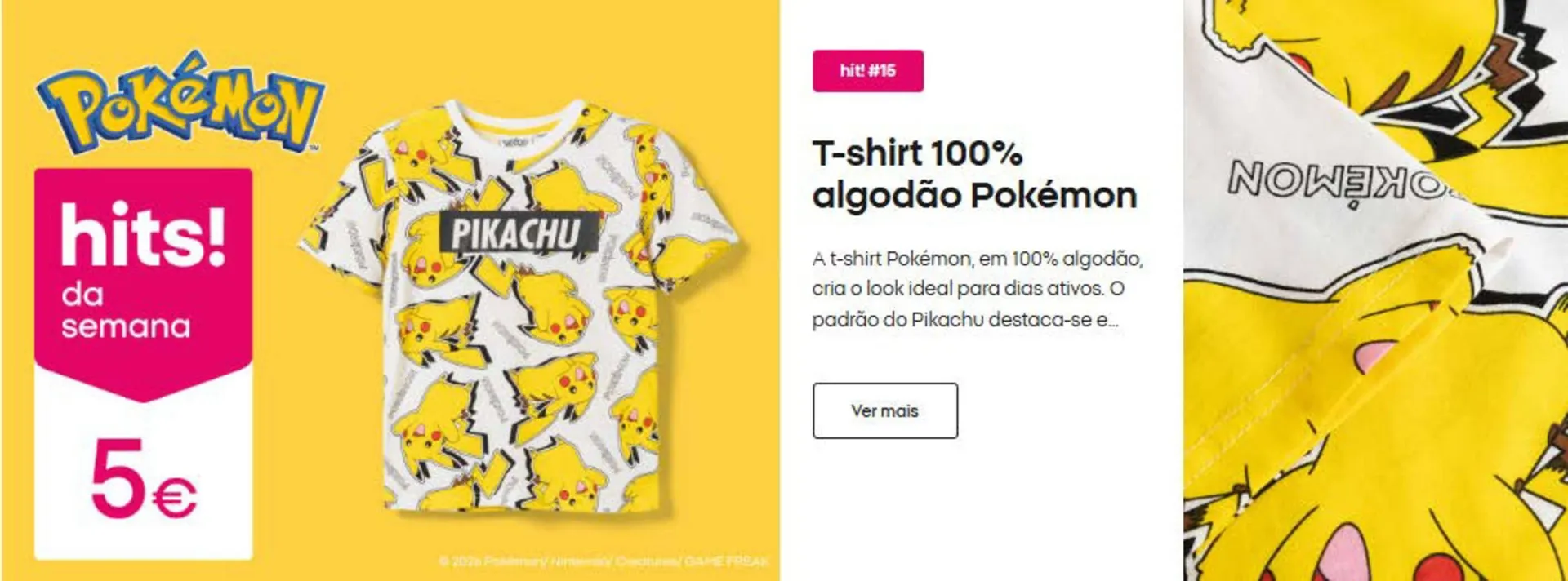1568x581 pixels.
Task: Click the neck label inside the t-shirt collar
Action: 514,140
